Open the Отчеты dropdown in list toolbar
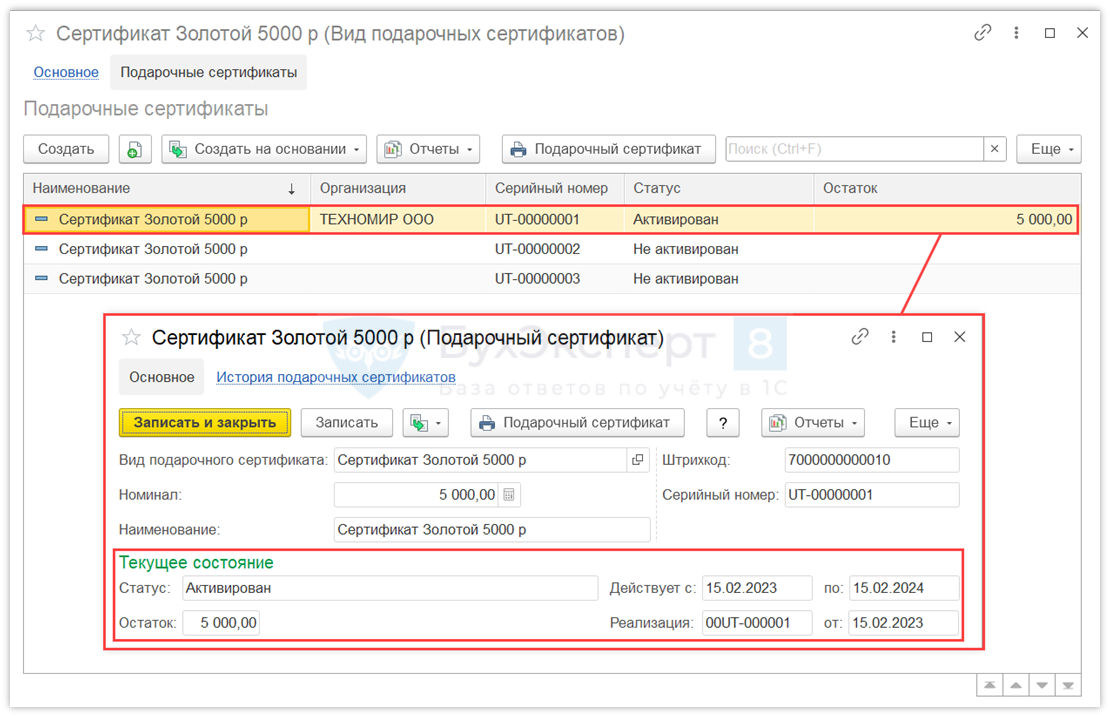 pos(428,149)
